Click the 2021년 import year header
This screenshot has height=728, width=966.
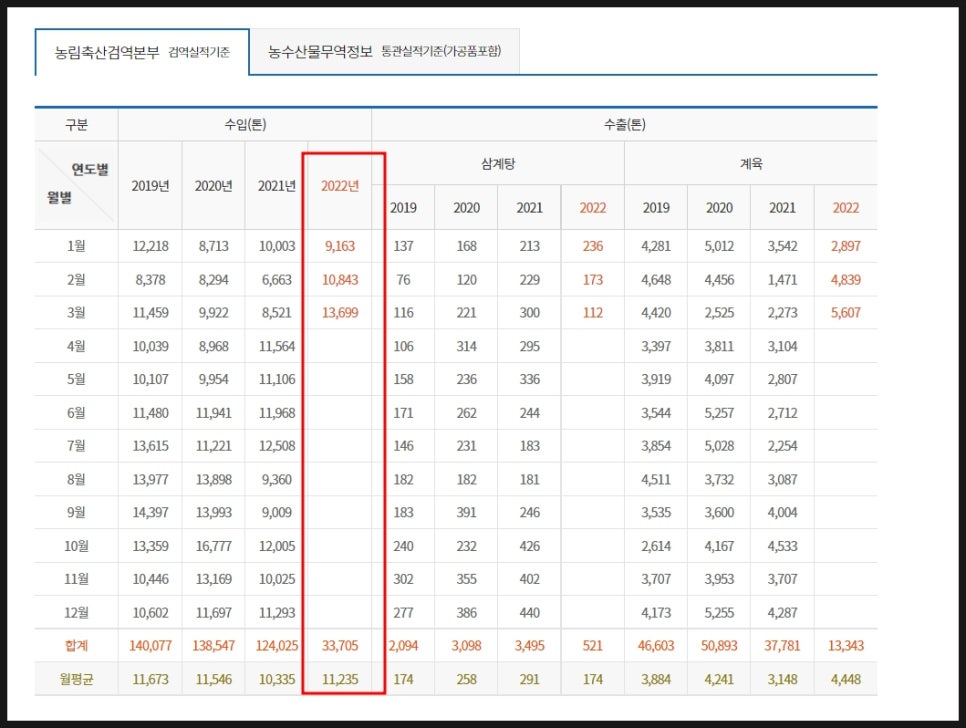tap(277, 186)
